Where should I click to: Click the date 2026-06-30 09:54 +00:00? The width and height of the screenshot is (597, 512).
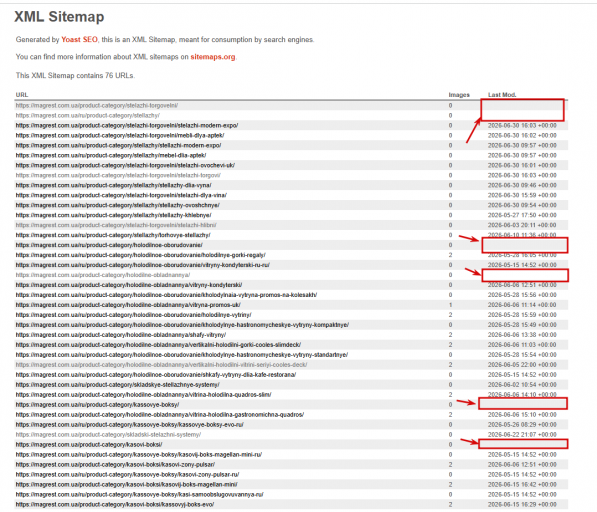[522, 205]
